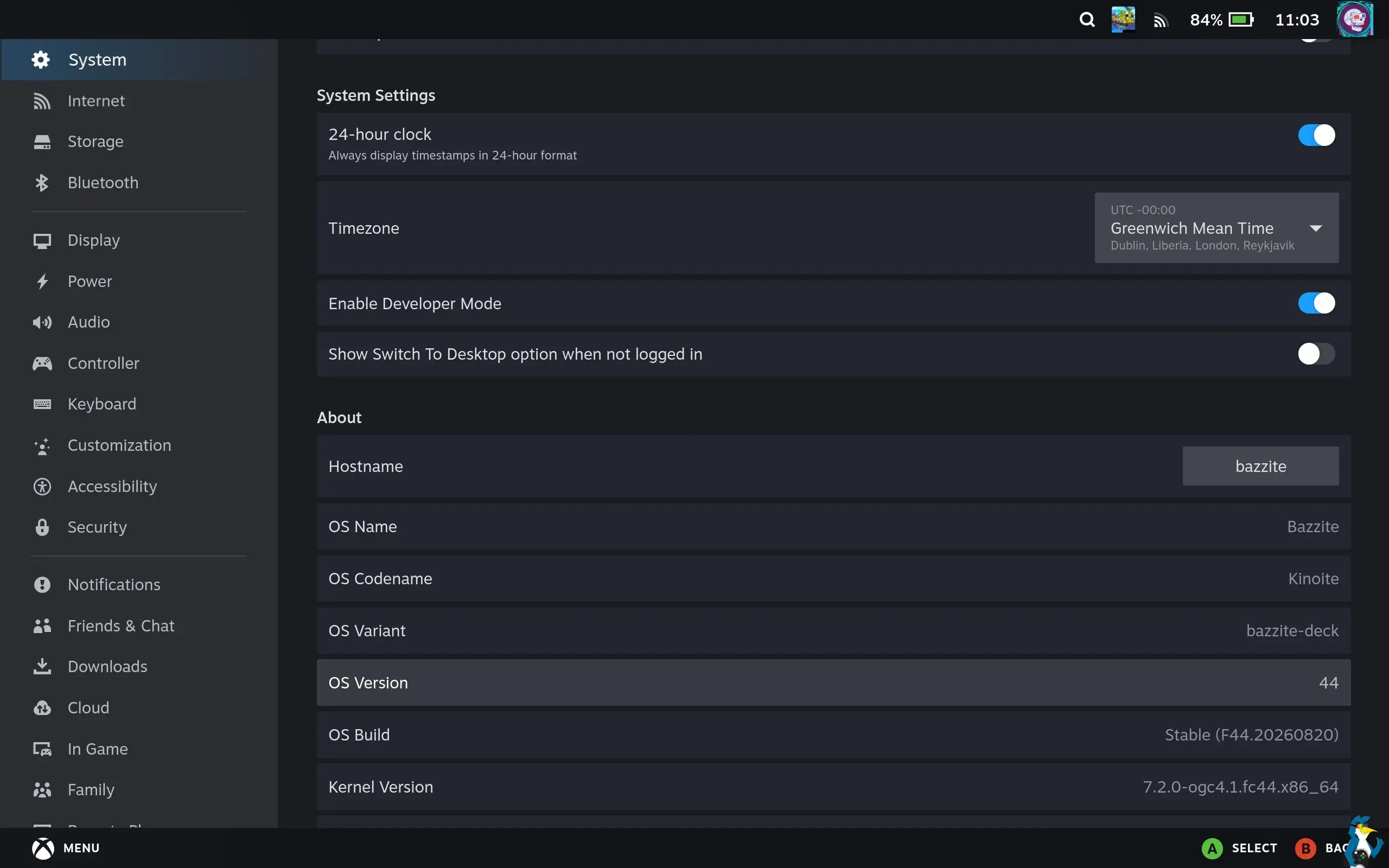Click the Notifications alert icon
The width and height of the screenshot is (1389, 868).
click(42, 584)
